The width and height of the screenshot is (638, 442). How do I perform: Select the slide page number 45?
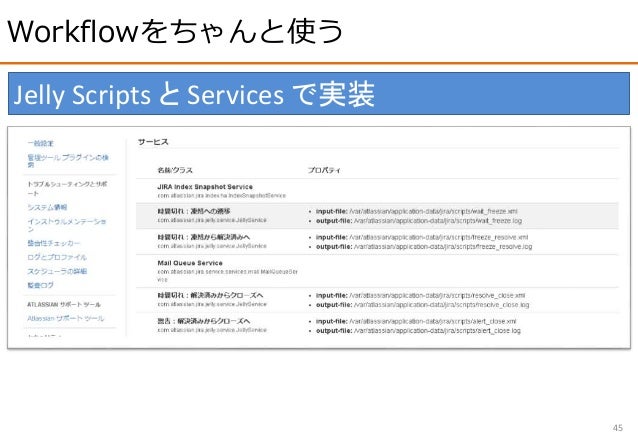tap(618, 428)
